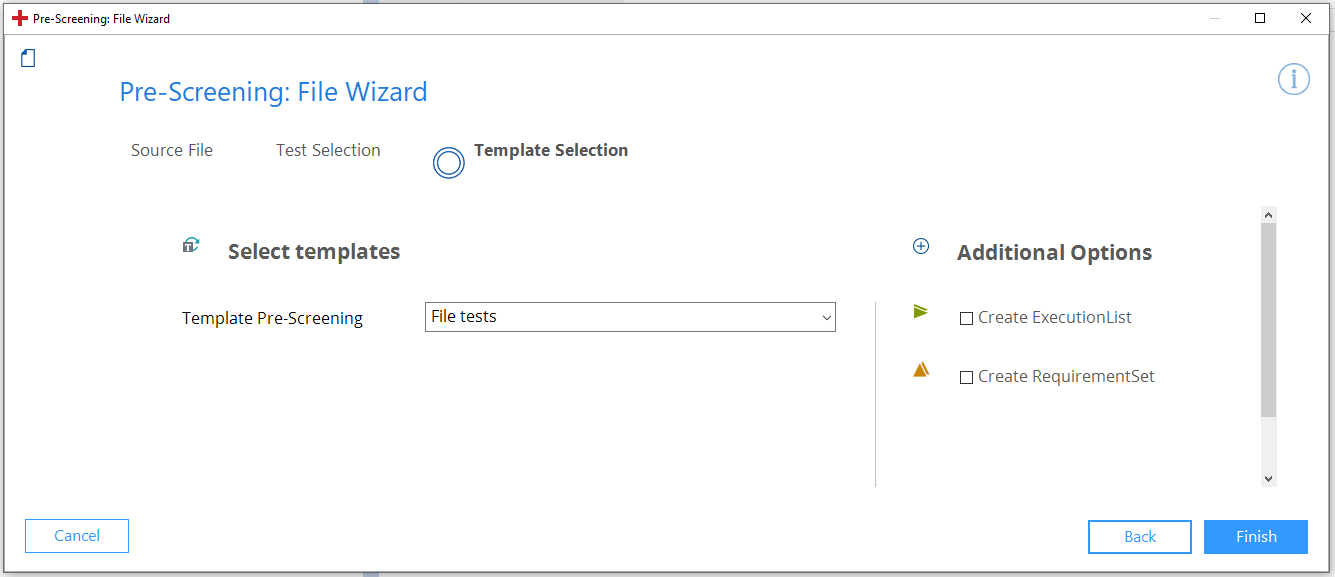Click the Additional Options plus icon
This screenshot has width=1335, height=577.
(921, 246)
